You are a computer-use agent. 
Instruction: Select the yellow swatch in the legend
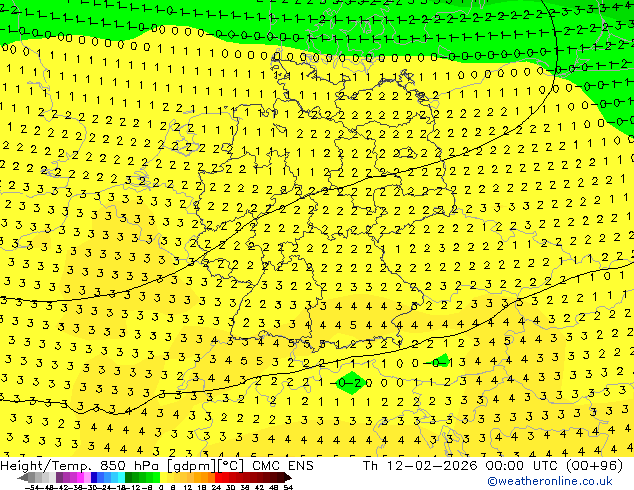point(163,477)
